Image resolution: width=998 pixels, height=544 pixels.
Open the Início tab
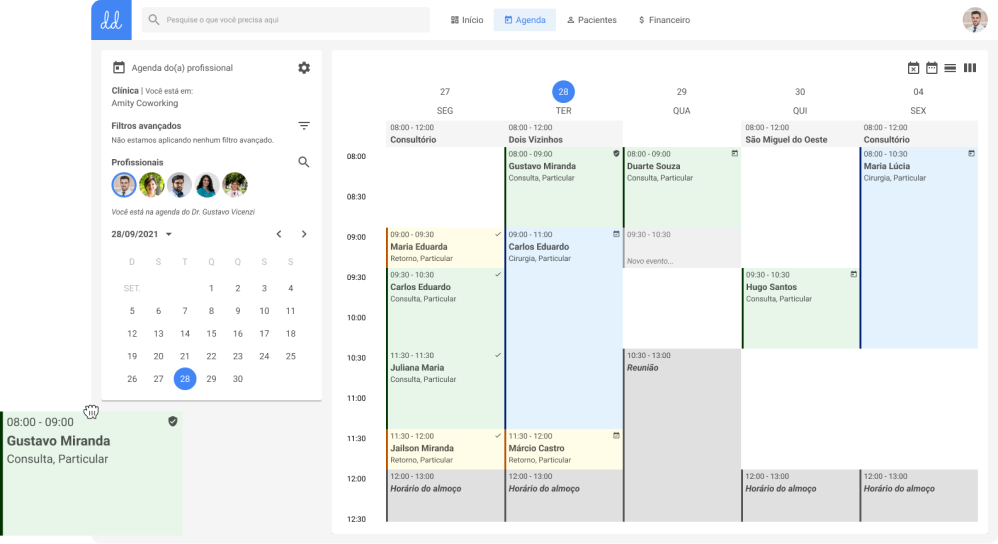(467, 20)
